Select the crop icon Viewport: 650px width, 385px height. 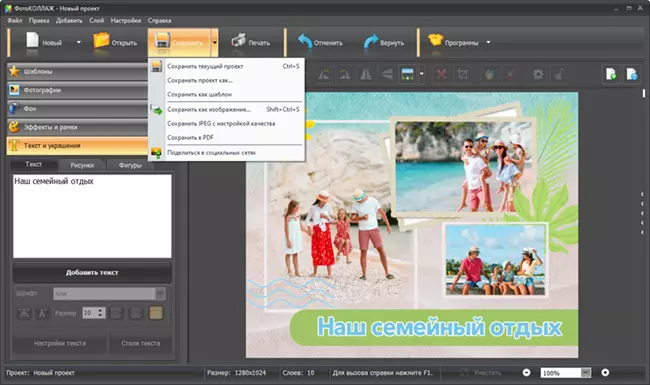tap(463, 75)
